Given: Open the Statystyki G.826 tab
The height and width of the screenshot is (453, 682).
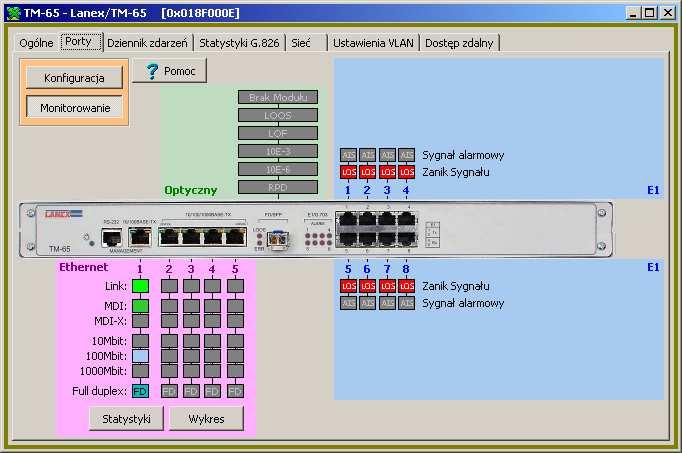Looking at the screenshot, I should point(239,43).
